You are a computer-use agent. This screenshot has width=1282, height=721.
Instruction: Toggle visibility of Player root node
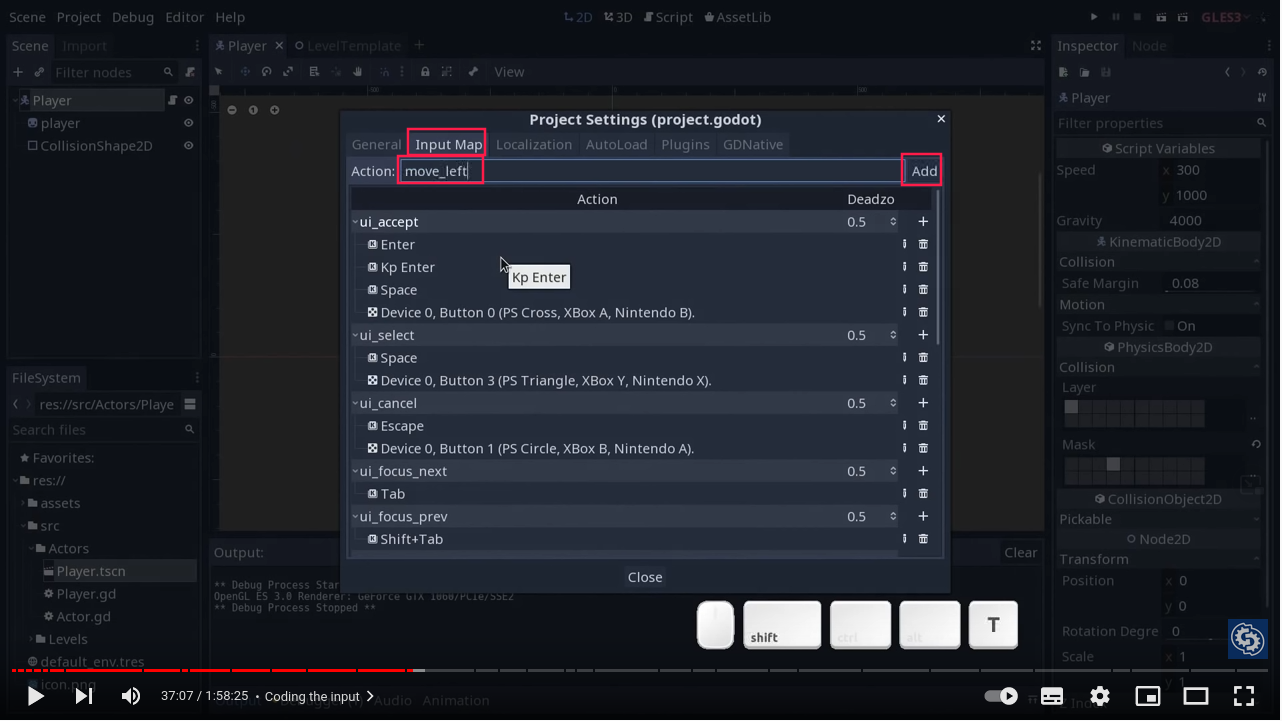pos(188,100)
